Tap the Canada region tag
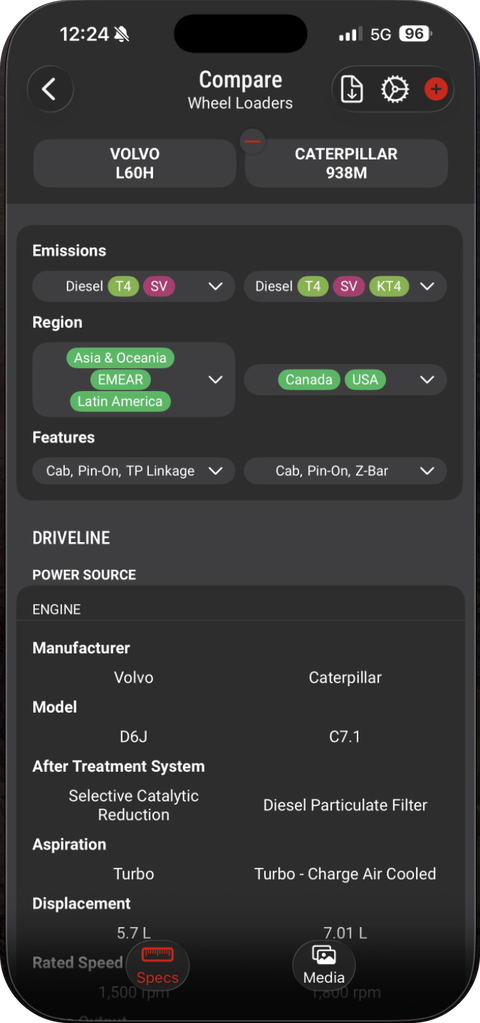 (309, 380)
